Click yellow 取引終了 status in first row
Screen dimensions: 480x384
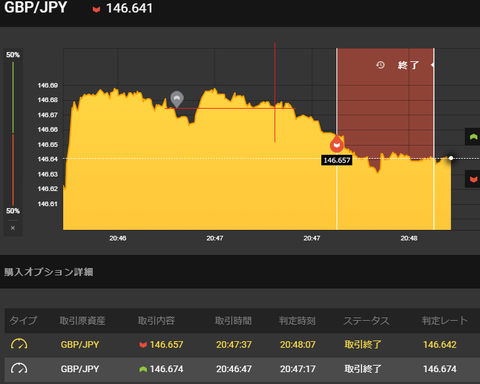click(363, 345)
